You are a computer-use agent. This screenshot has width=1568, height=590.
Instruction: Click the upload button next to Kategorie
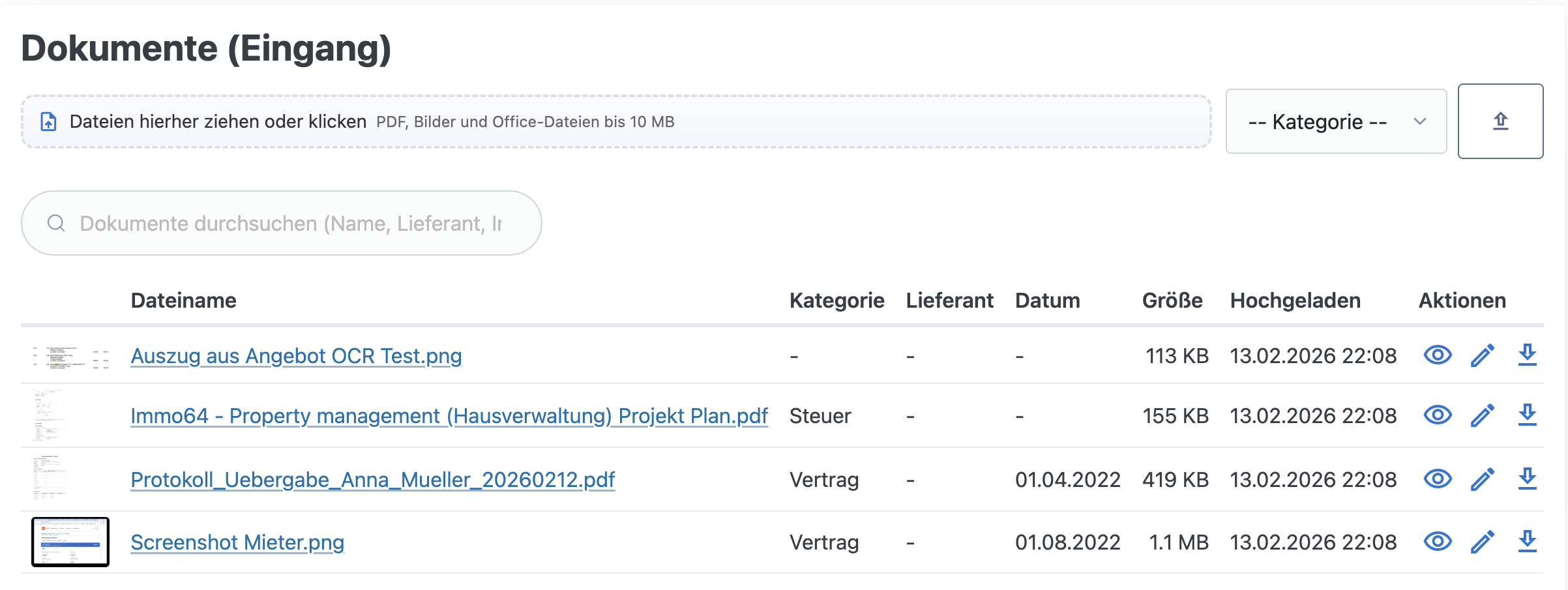point(1501,121)
